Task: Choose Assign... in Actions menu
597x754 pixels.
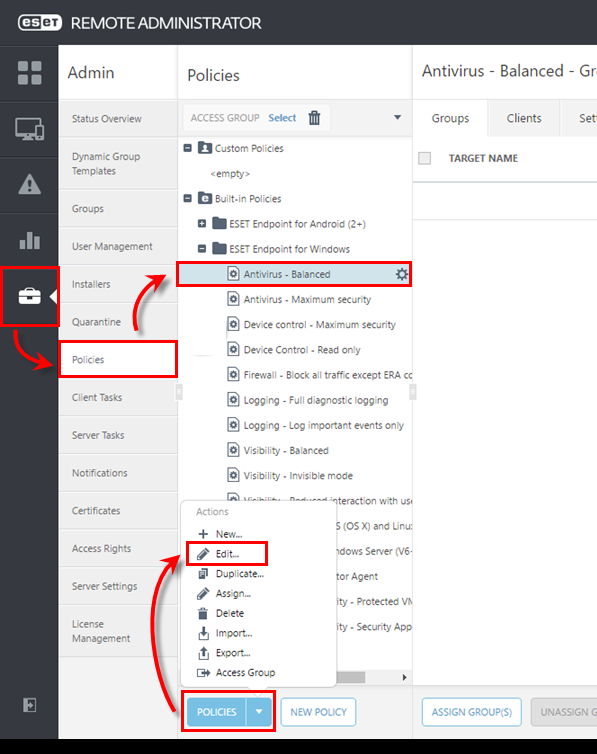Action: (x=233, y=593)
